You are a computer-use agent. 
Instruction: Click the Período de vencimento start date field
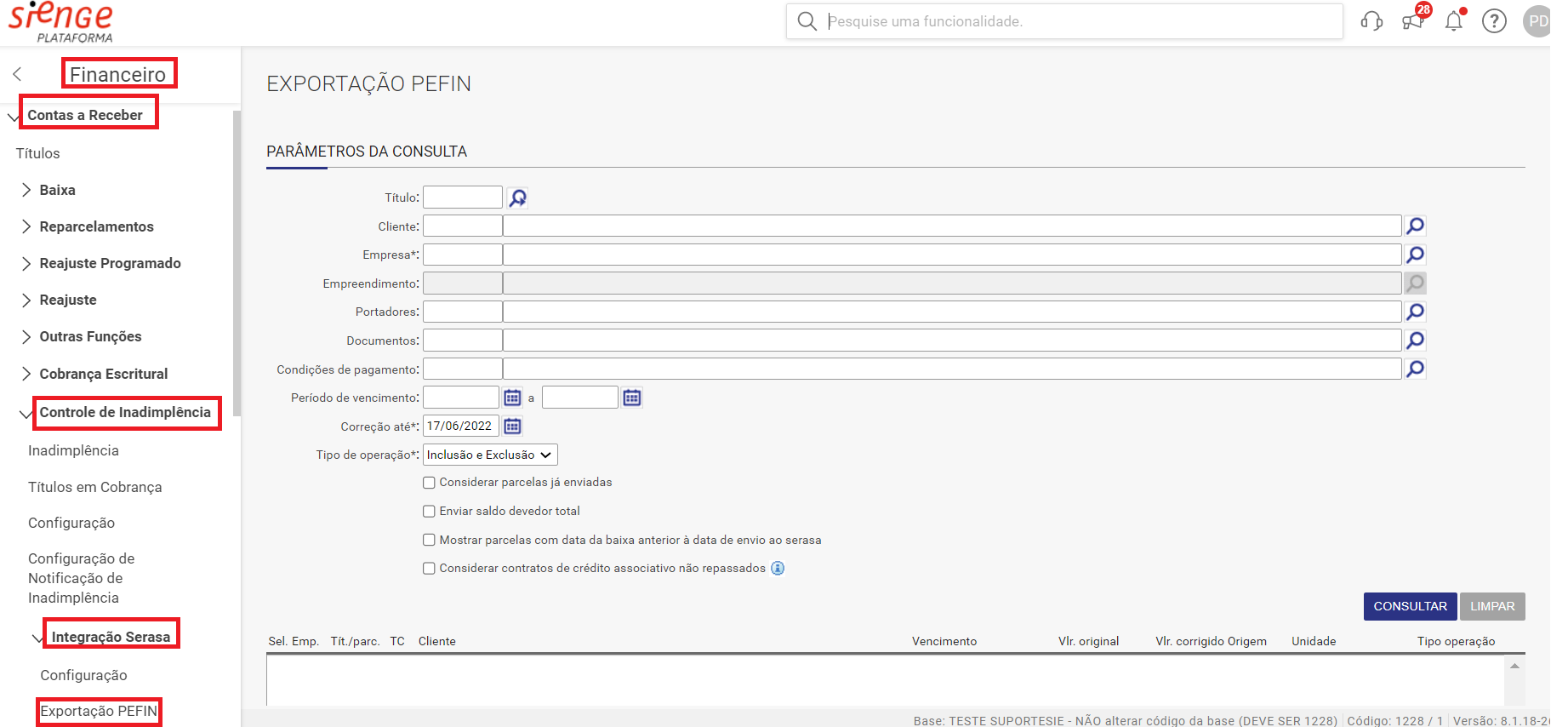click(x=461, y=398)
